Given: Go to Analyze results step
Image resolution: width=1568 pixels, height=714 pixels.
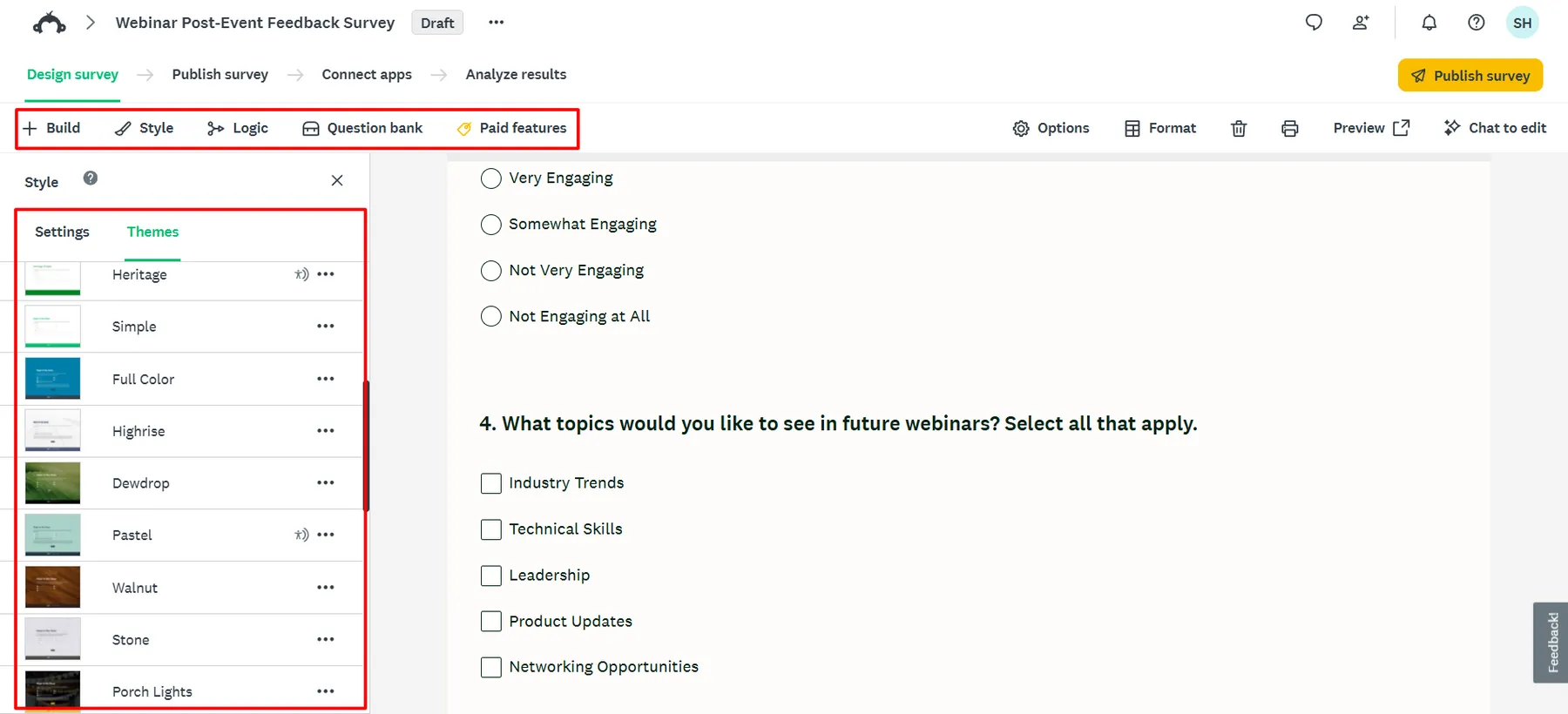Looking at the screenshot, I should pyautogui.click(x=516, y=74).
